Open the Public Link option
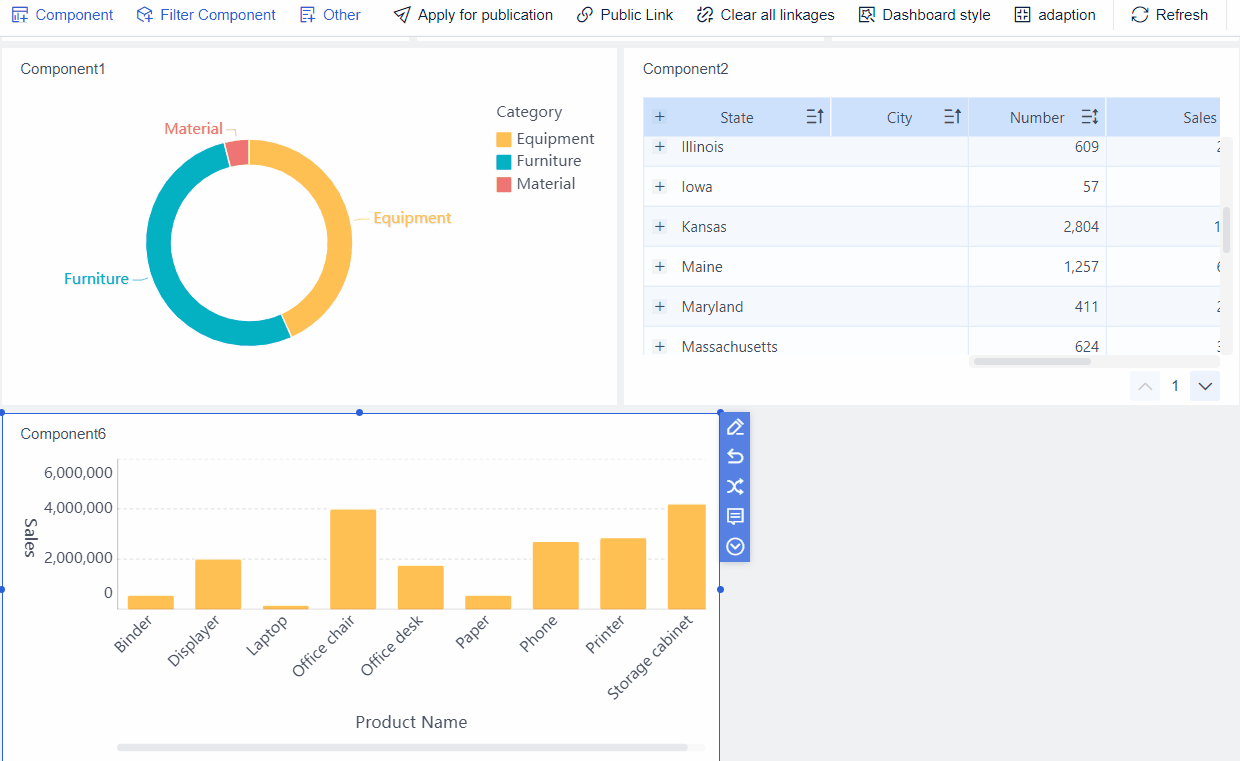 coord(625,15)
